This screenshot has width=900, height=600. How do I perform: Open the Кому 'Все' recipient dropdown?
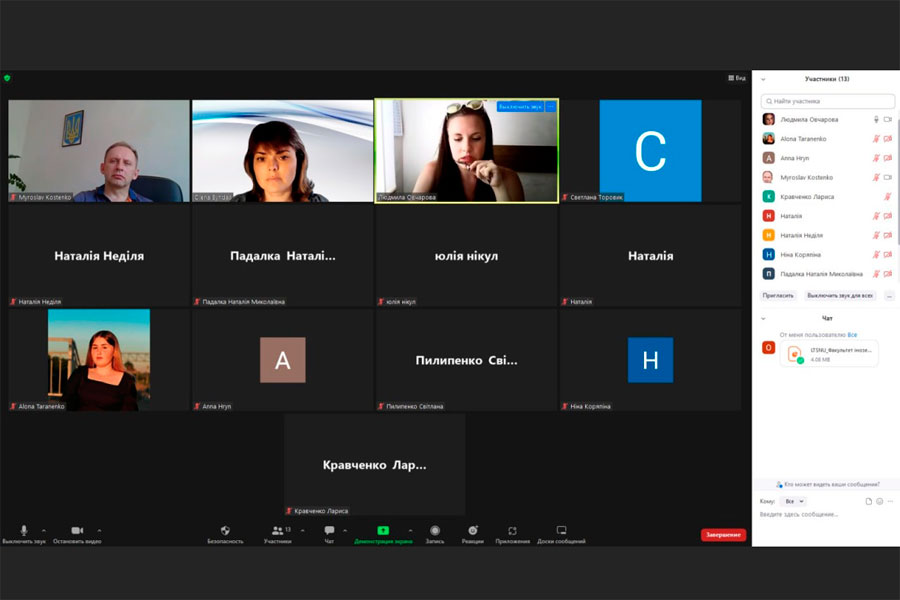(795, 501)
